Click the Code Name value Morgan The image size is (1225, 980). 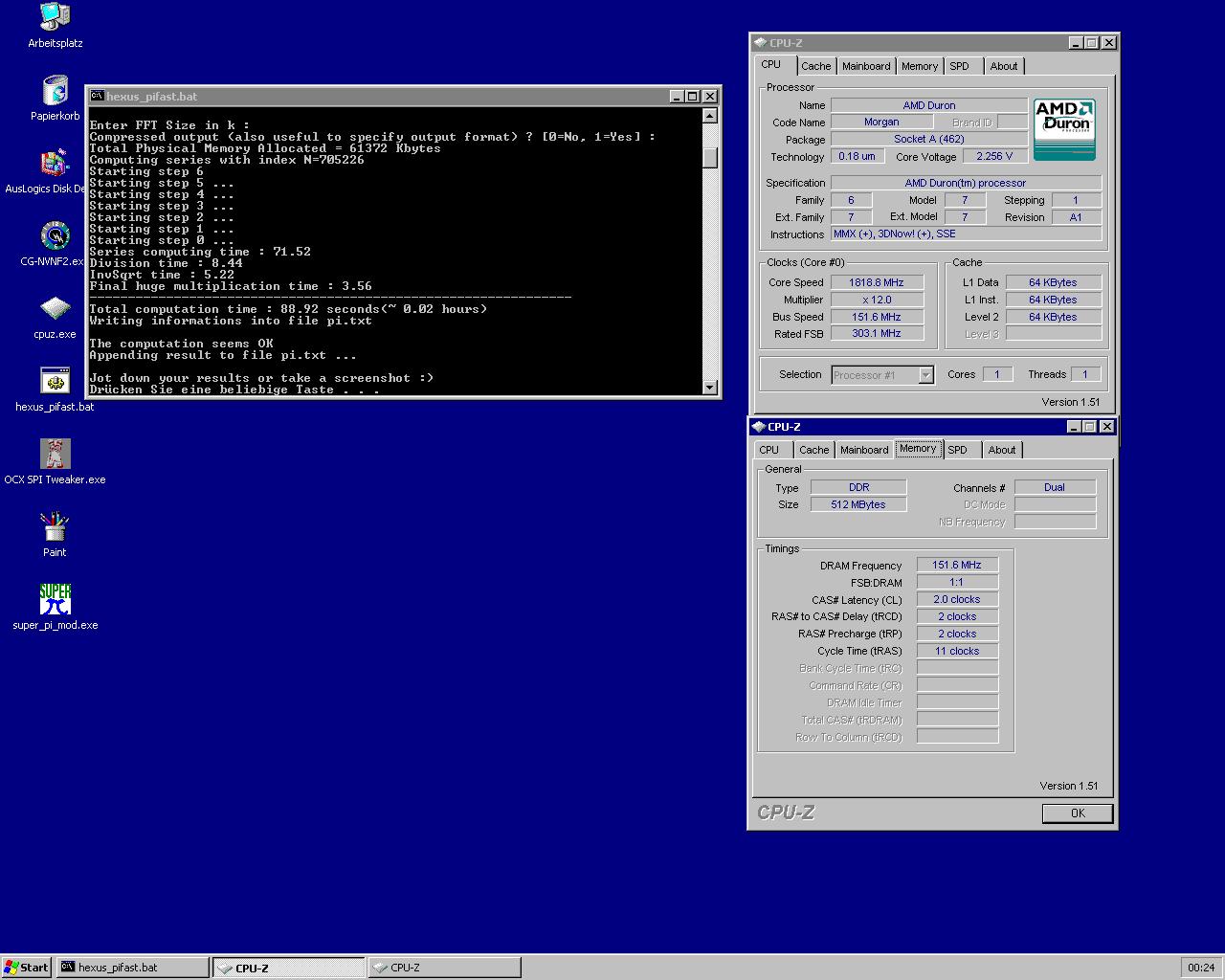pos(881,122)
